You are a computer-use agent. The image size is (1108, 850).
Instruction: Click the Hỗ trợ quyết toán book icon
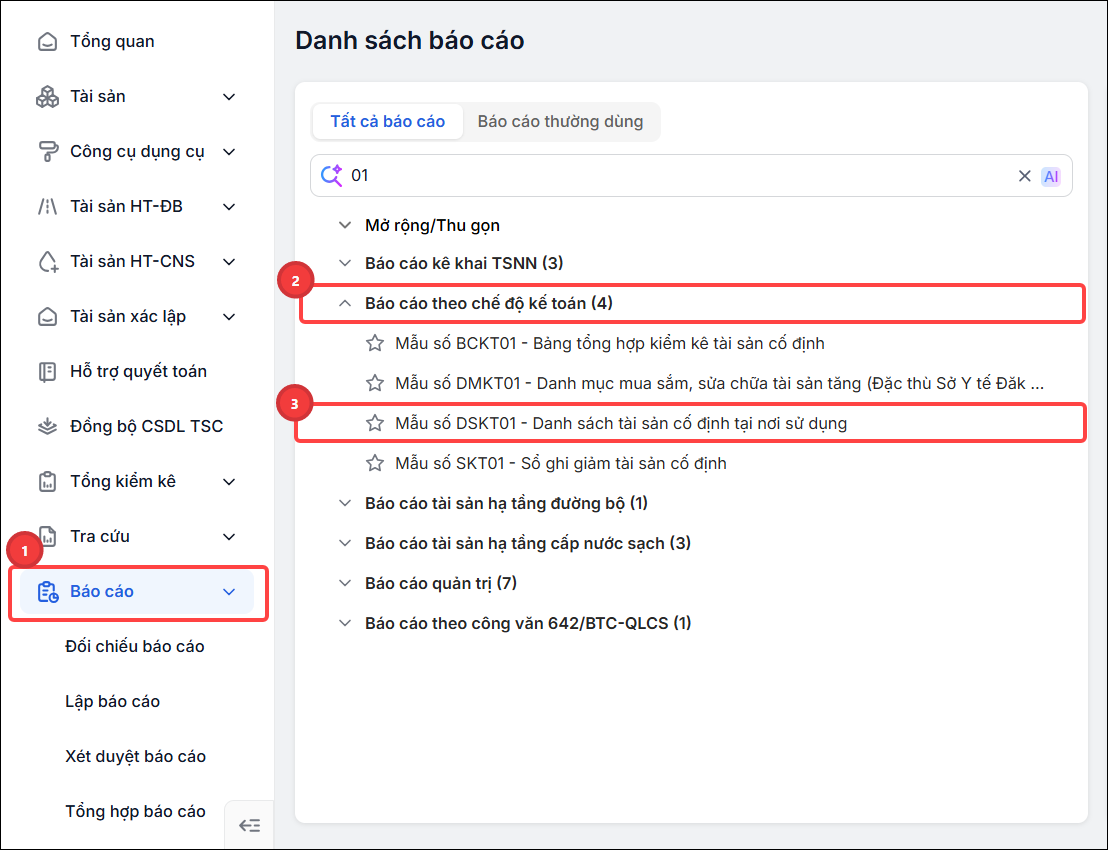tap(47, 372)
